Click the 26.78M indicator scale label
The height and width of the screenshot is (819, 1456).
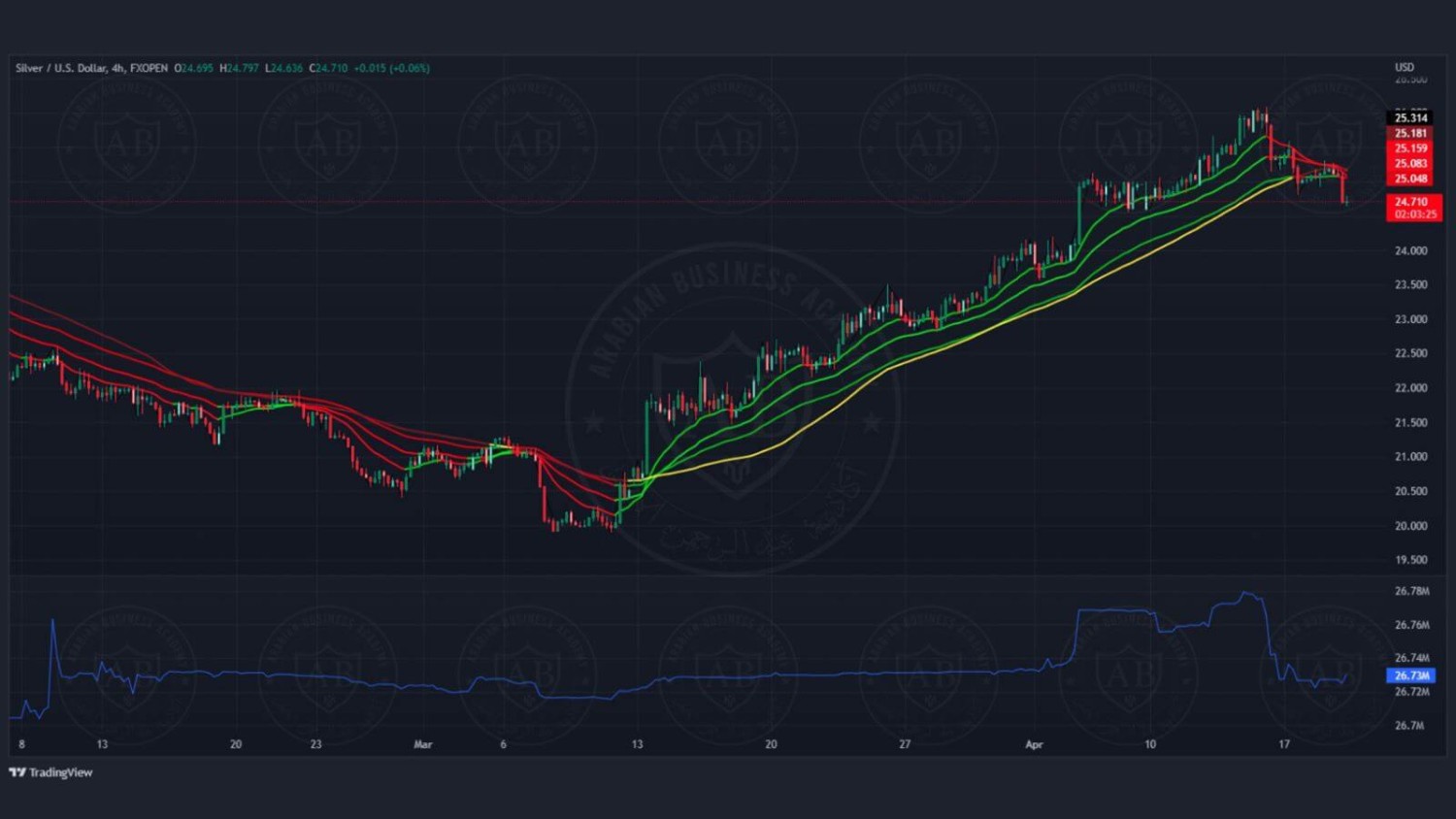[x=1411, y=591]
